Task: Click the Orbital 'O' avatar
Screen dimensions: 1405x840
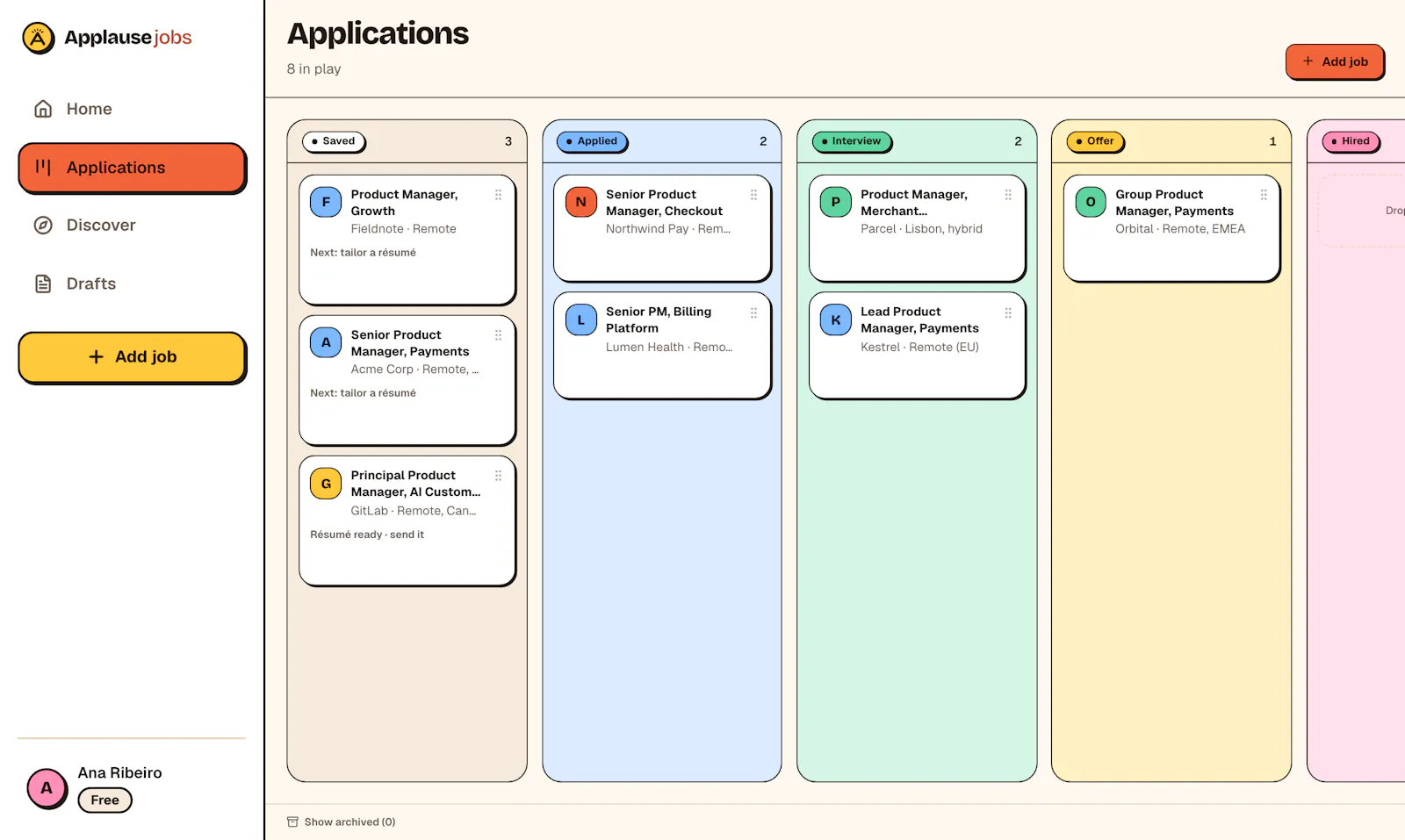Action: coord(1091,202)
